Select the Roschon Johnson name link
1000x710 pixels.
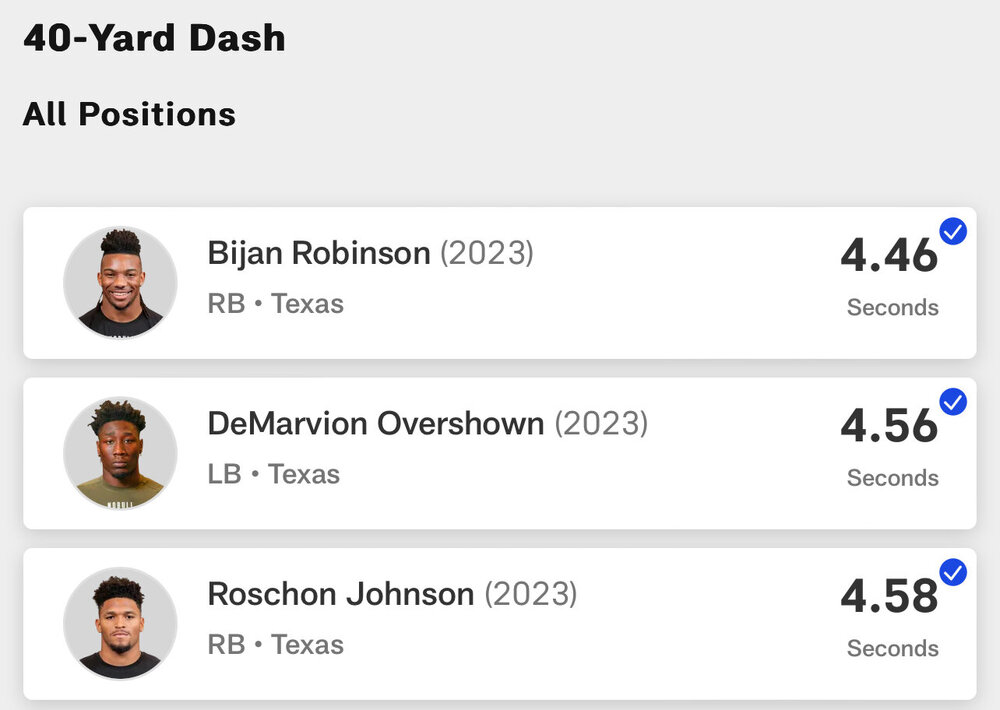340,594
